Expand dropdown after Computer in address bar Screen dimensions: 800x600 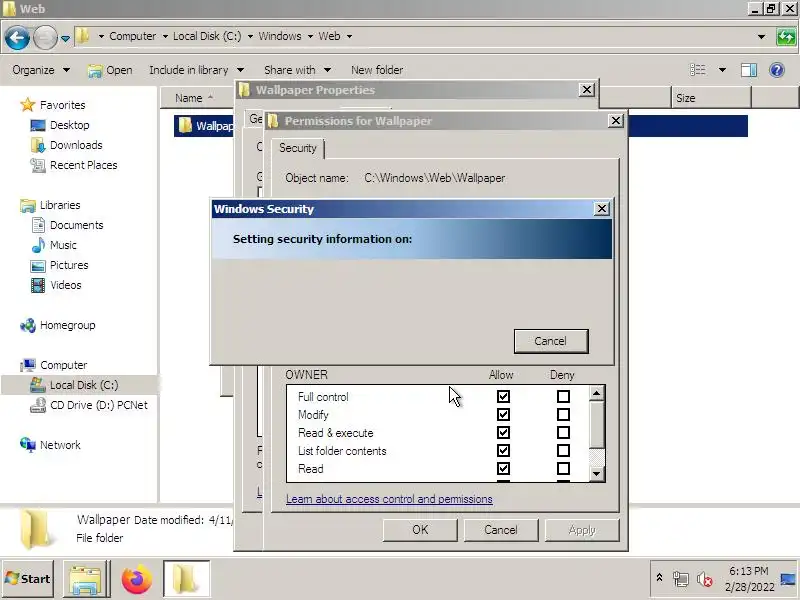point(165,36)
